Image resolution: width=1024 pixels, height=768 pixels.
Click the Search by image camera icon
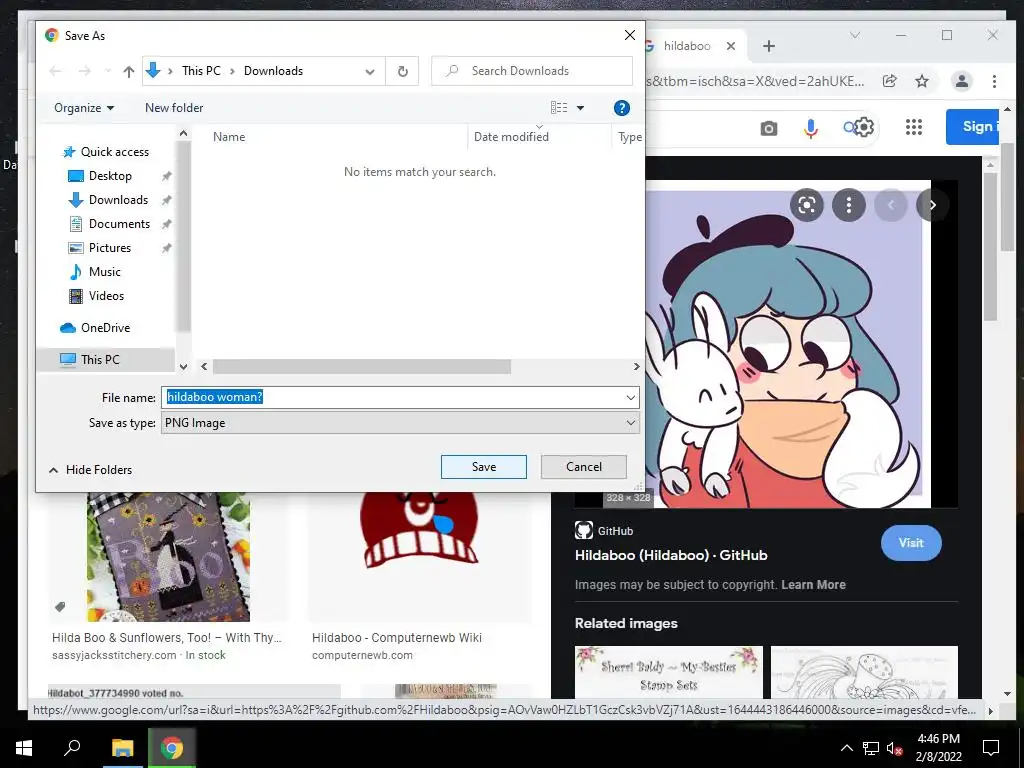769,128
